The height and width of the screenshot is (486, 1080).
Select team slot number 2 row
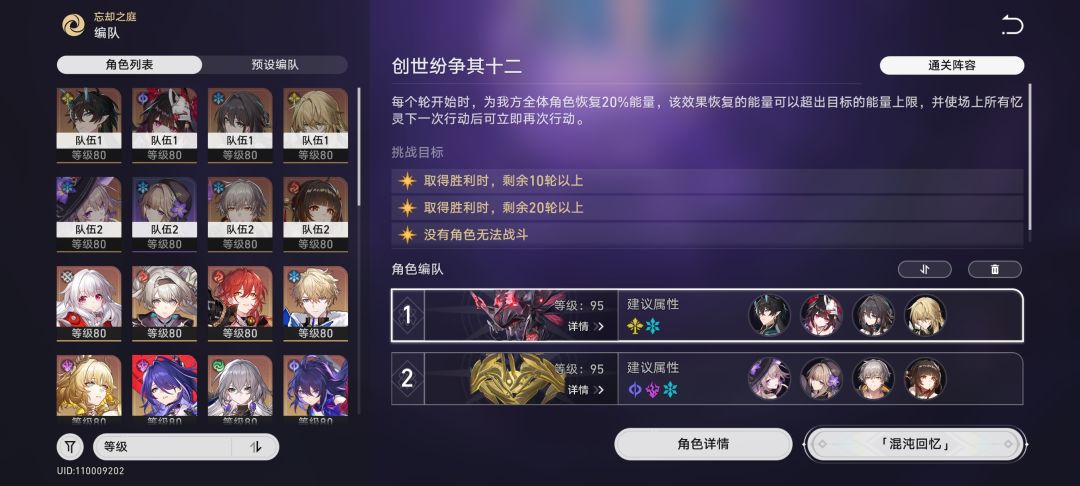pyautogui.click(x=707, y=379)
